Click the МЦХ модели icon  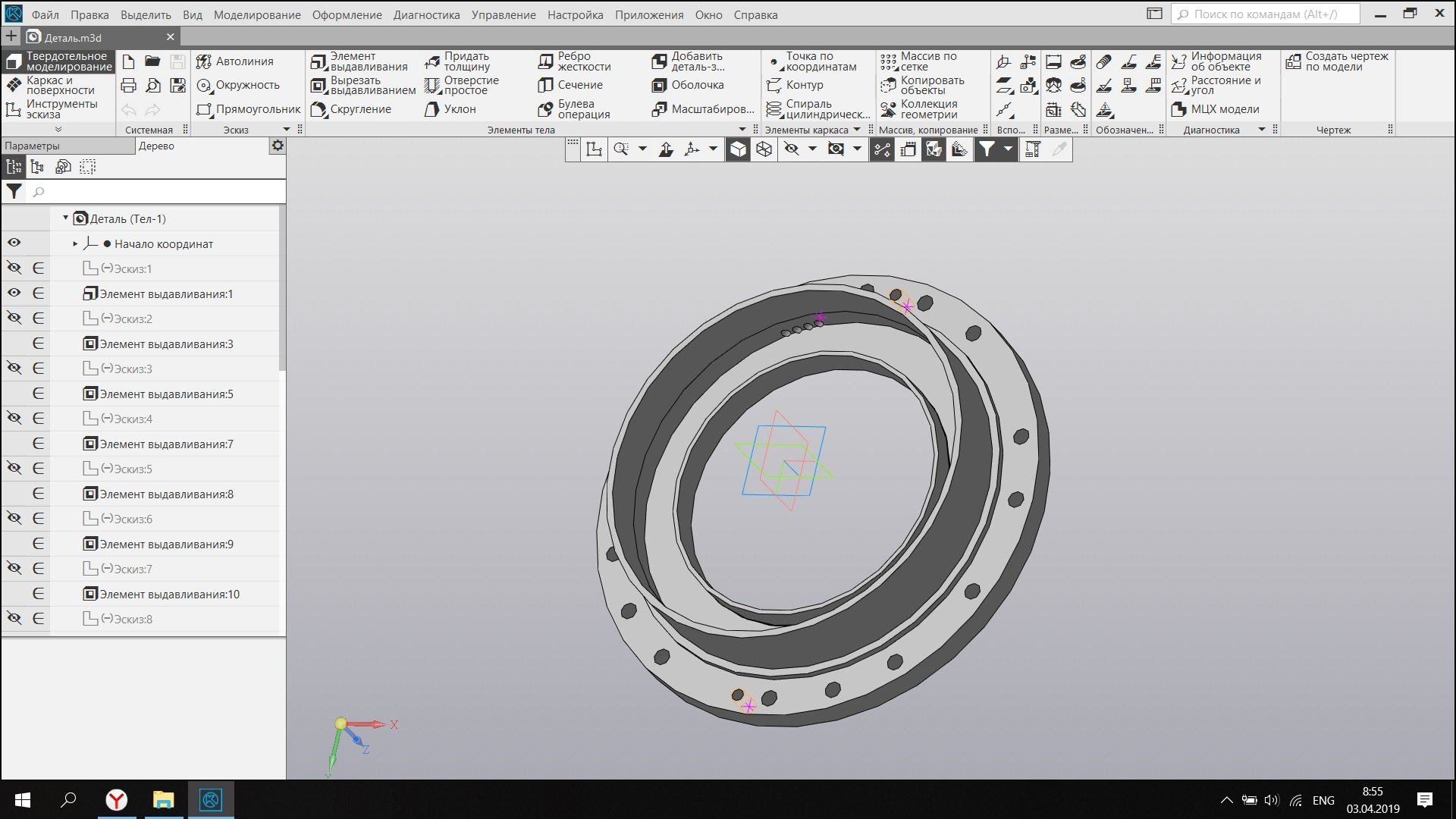click(x=1178, y=109)
